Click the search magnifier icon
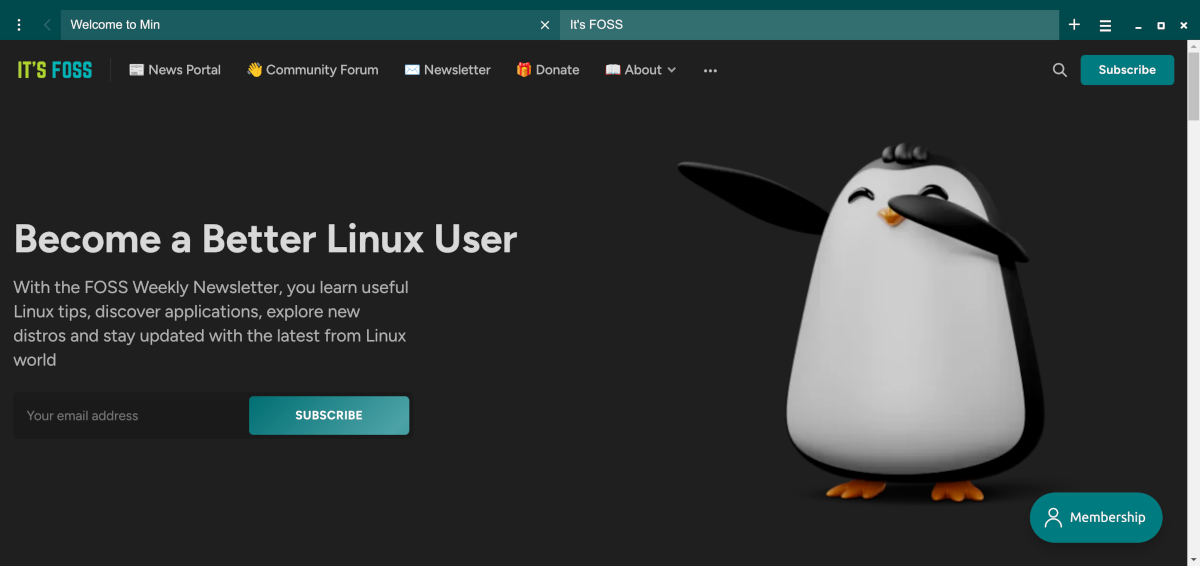This screenshot has width=1200, height=566. (x=1059, y=70)
